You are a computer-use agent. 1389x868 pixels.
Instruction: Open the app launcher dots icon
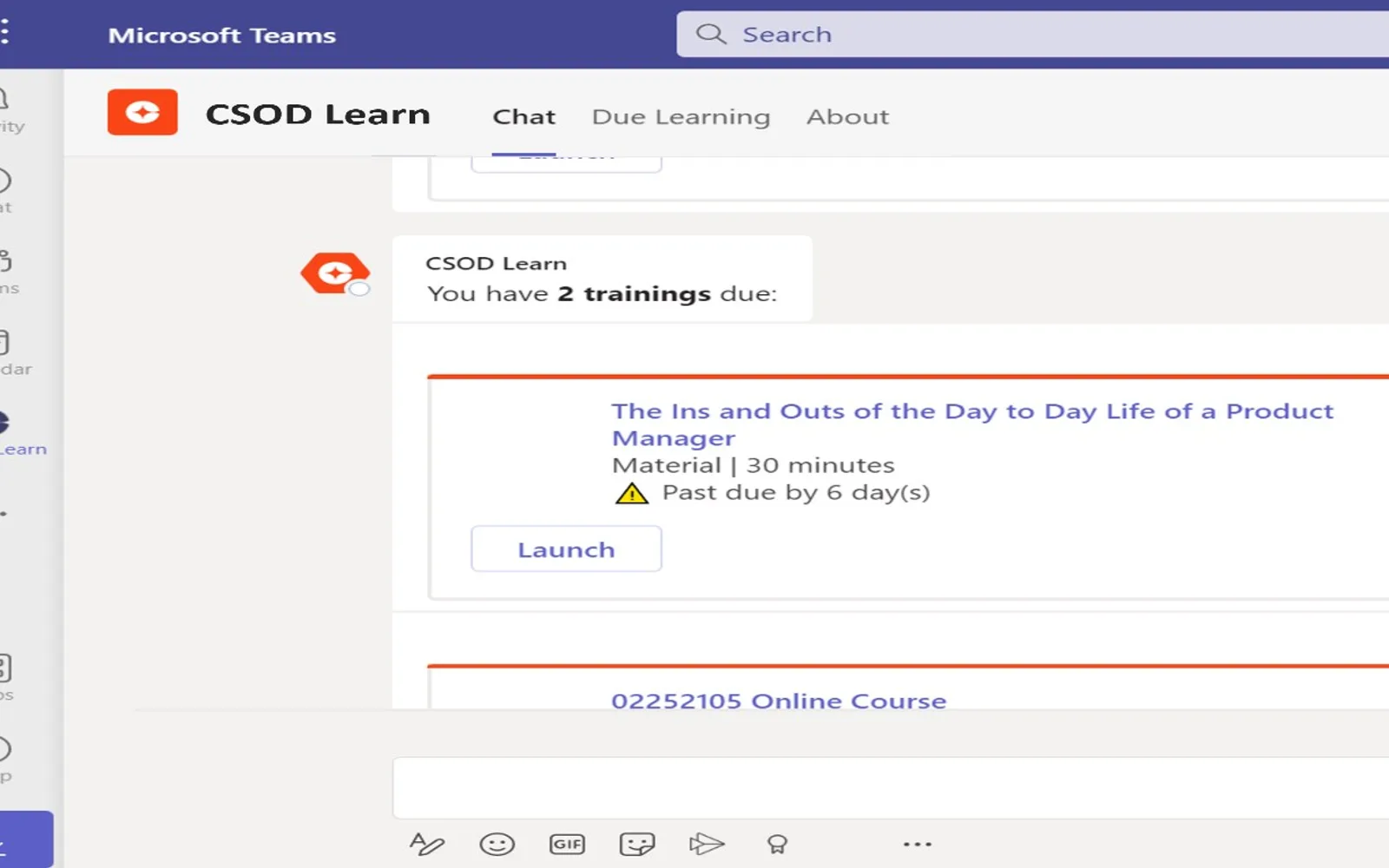coord(4,32)
